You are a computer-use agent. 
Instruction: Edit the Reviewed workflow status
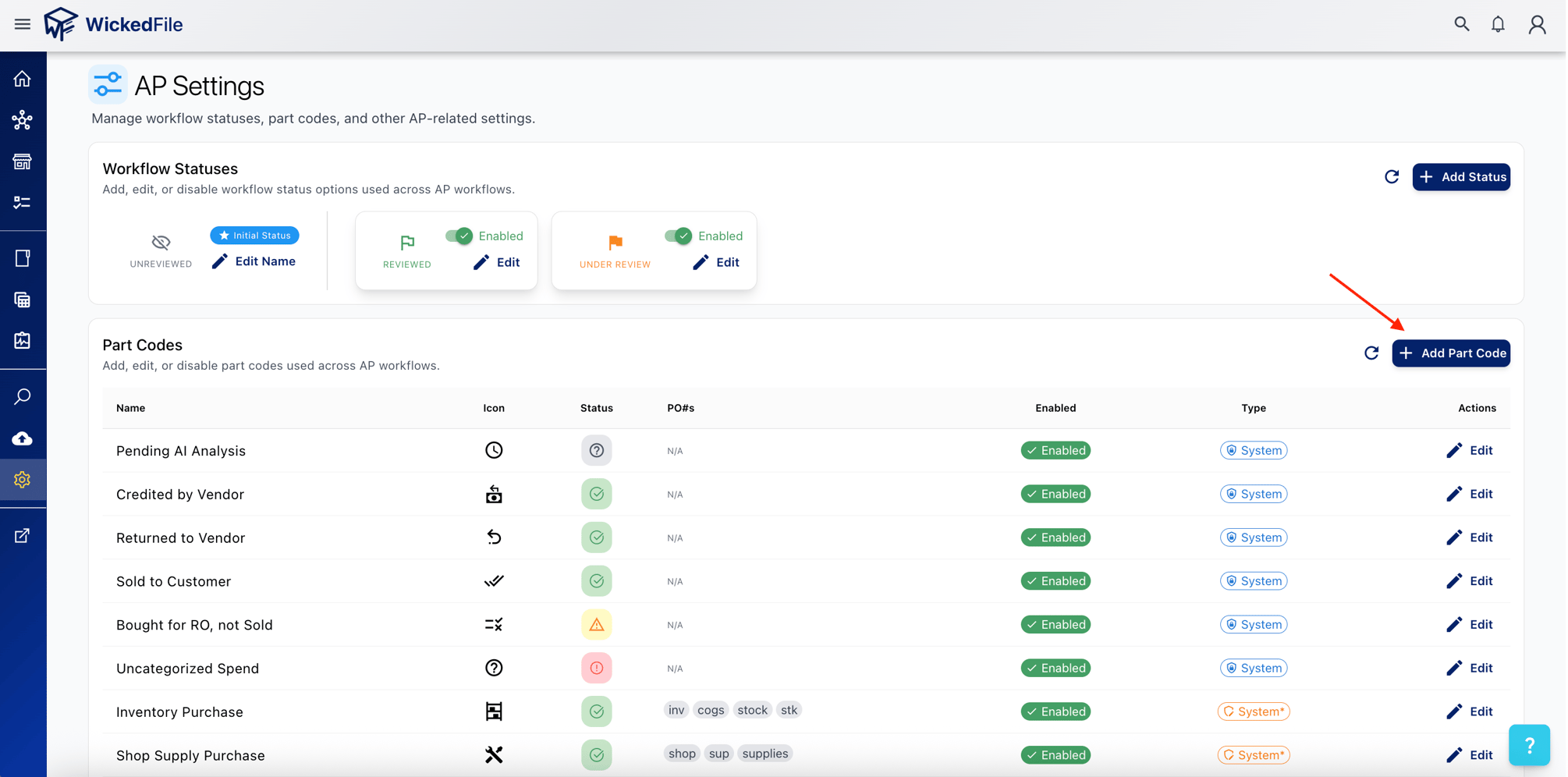tap(497, 262)
